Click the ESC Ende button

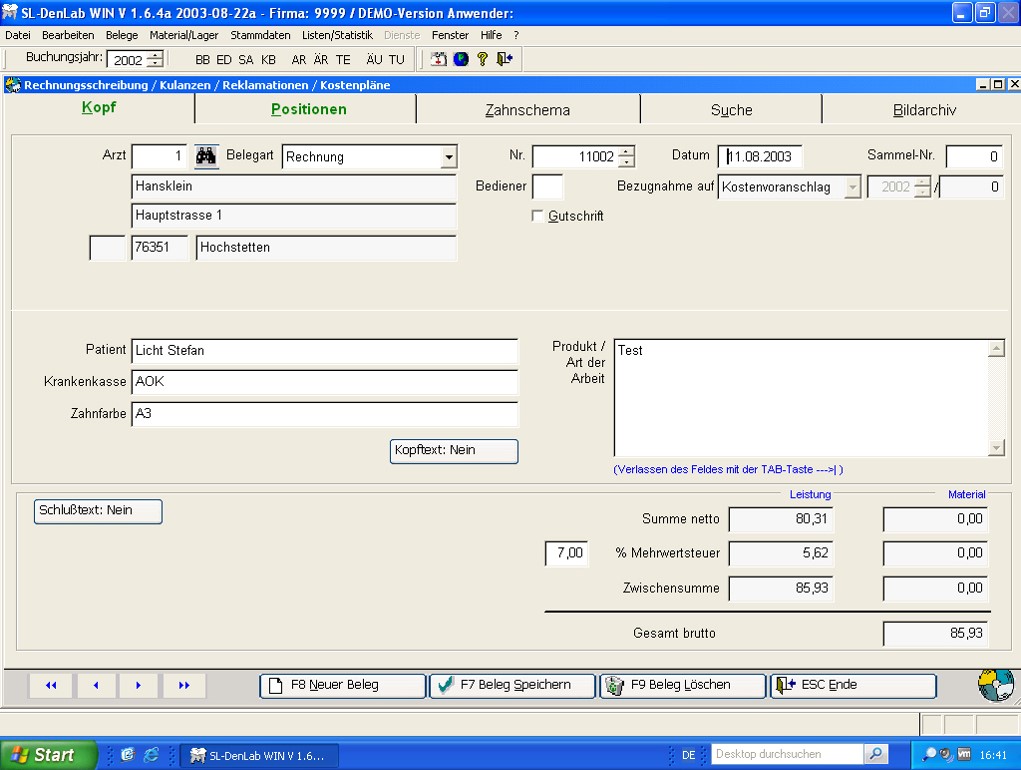(853, 685)
